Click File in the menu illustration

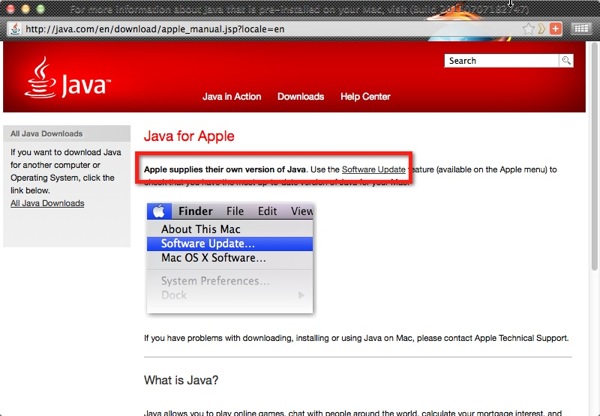pos(235,211)
